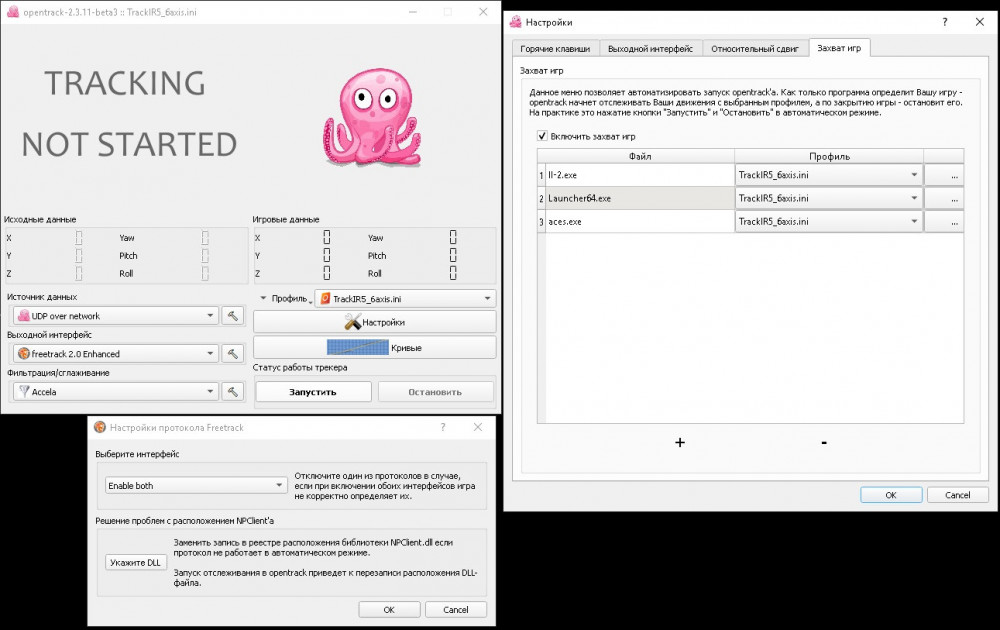Cancel the Freetrack protocol dialog
1000x630 pixels.
tap(456, 610)
